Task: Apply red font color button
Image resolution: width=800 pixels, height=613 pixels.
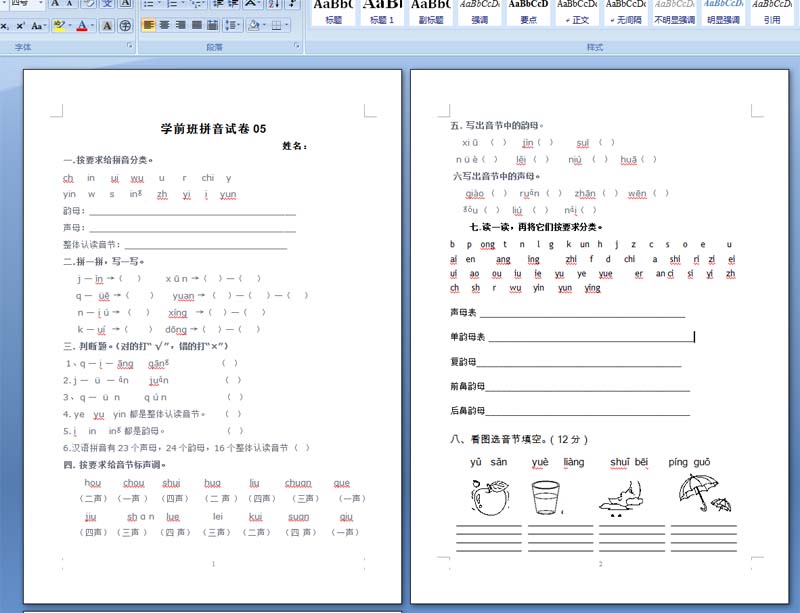Action: coord(82,26)
